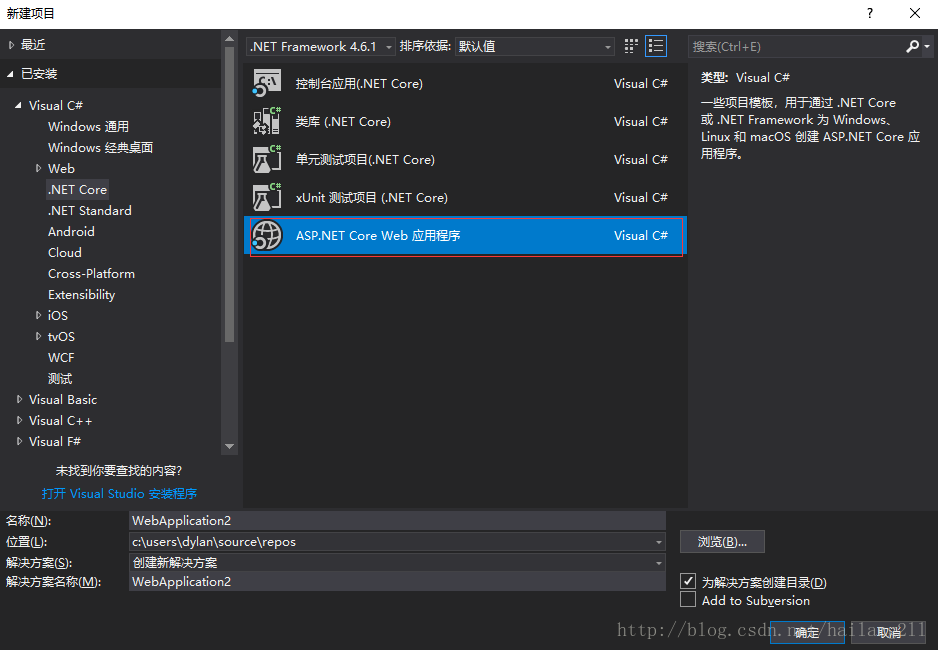Viewport: 938px width, 650px height.
Task: Click the 浏览(B)... browse button
Action: point(722,542)
